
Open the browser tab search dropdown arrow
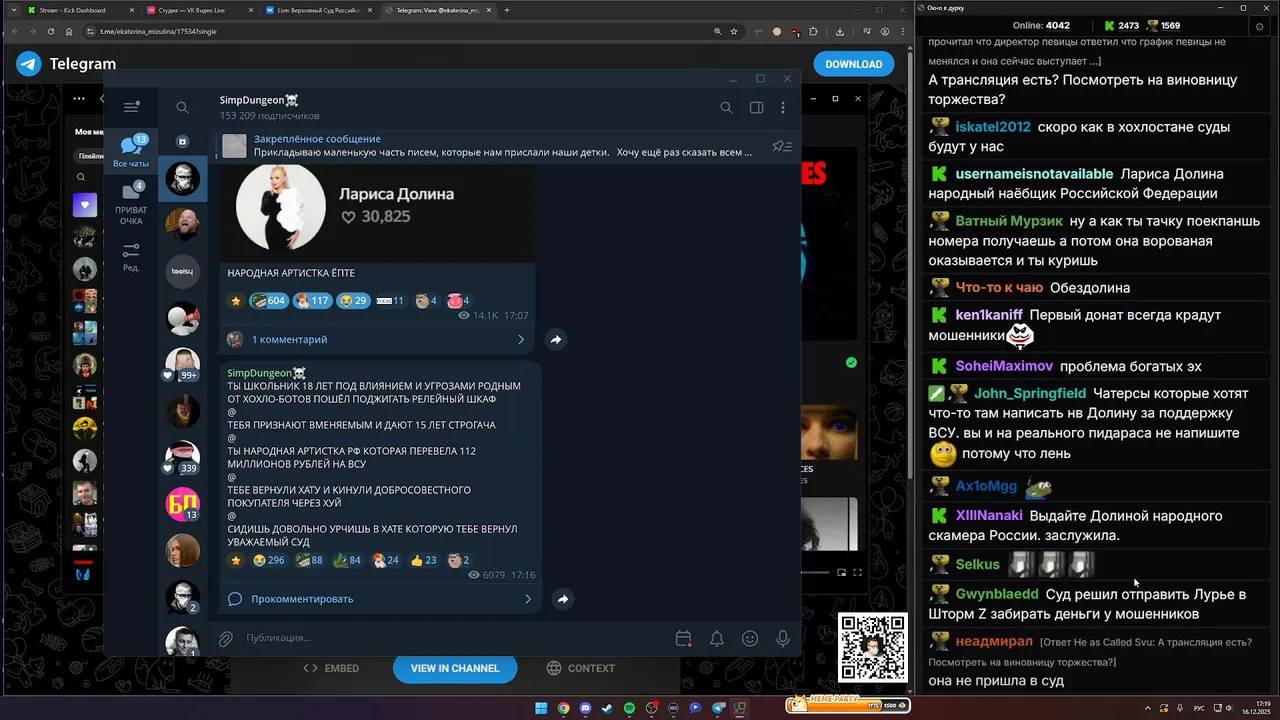(12, 10)
